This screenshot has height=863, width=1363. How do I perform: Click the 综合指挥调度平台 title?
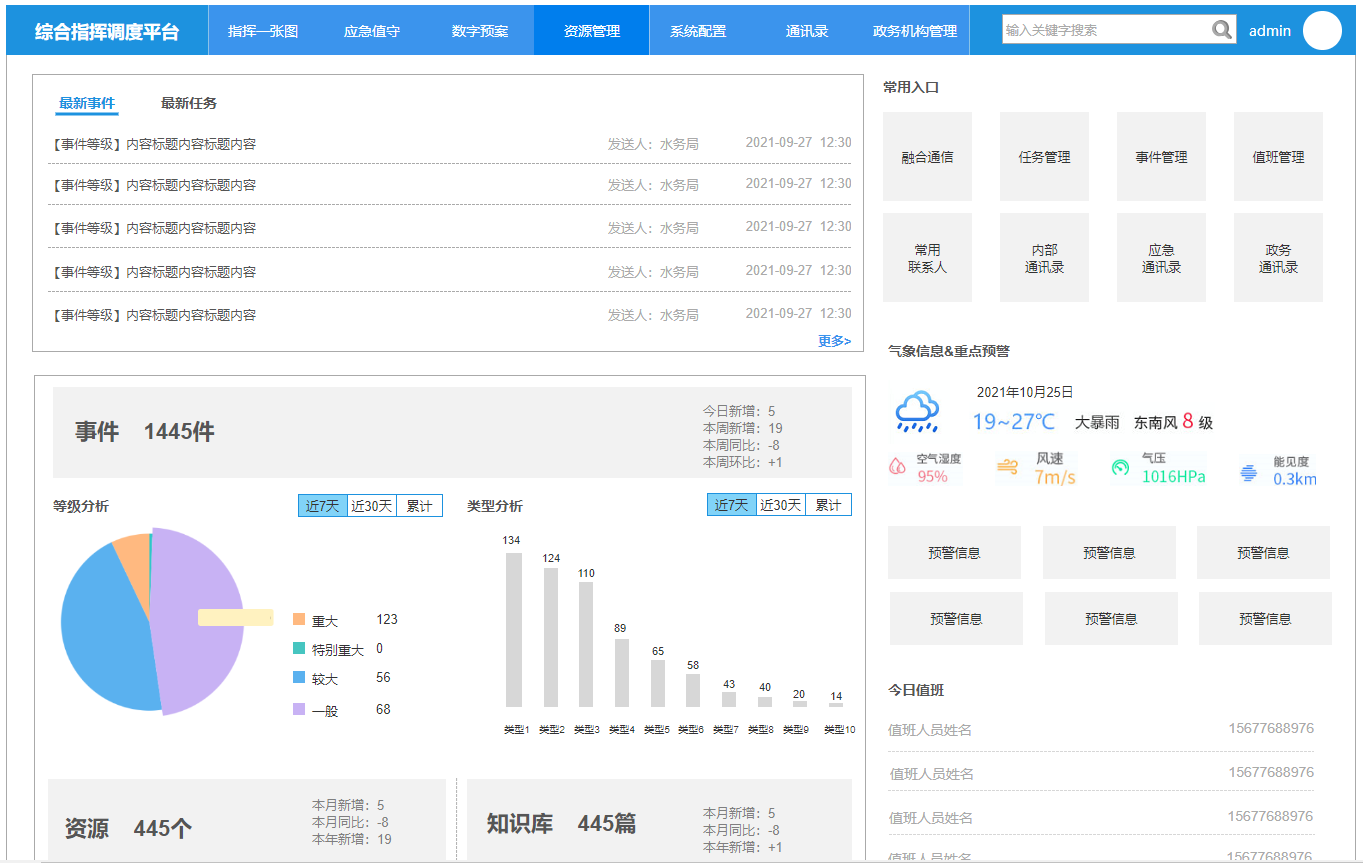[107, 31]
